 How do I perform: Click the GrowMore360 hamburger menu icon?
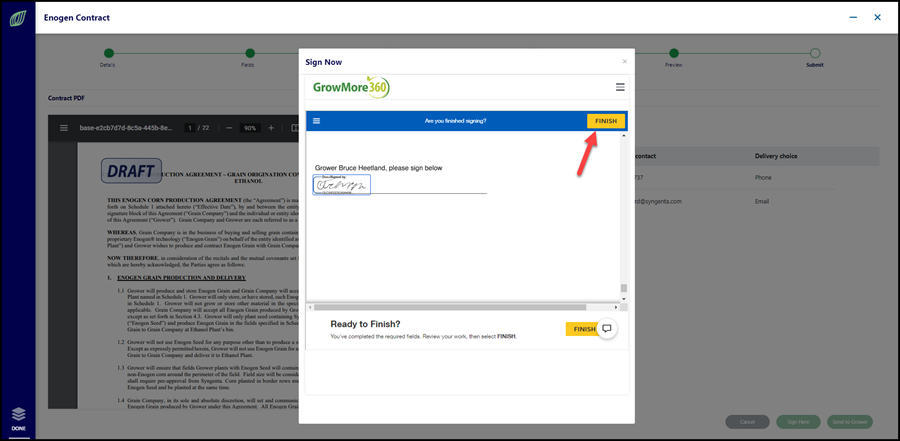[x=620, y=87]
